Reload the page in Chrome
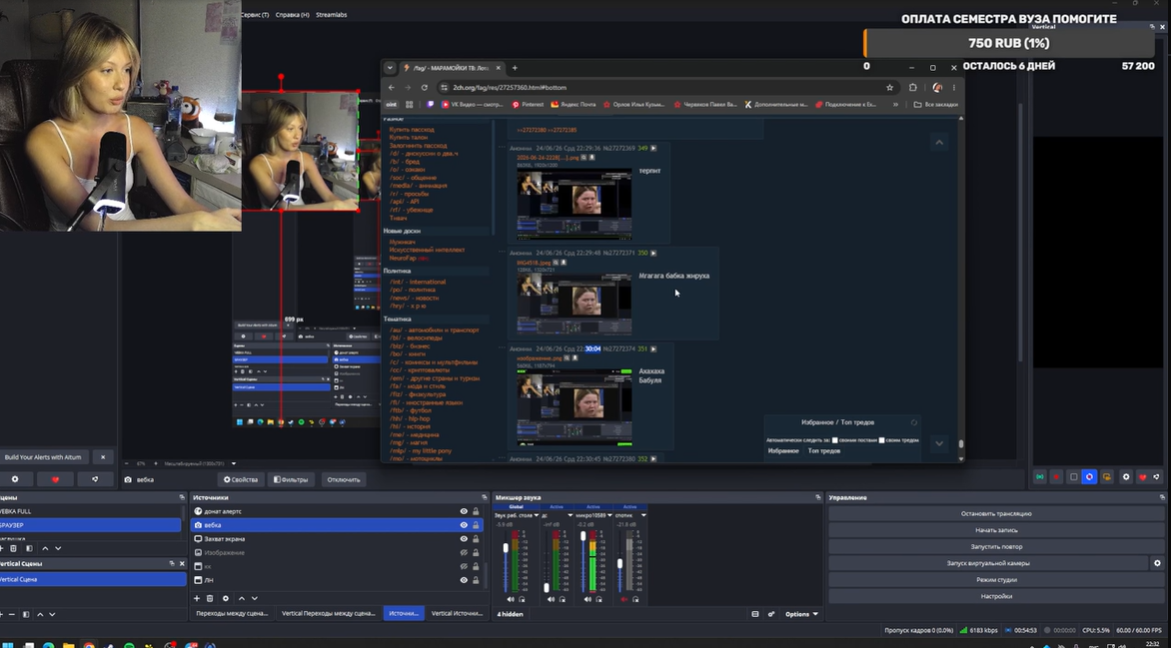 [424, 87]
